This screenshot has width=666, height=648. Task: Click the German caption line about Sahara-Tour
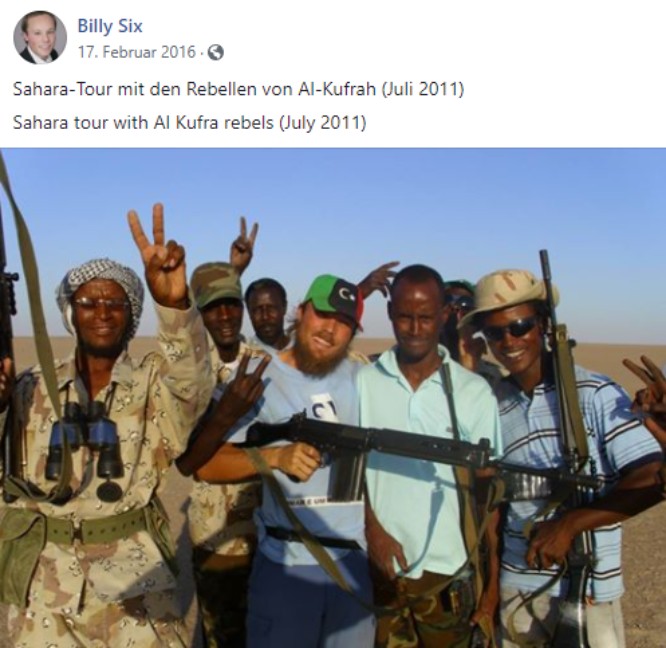tap(238, 89)
